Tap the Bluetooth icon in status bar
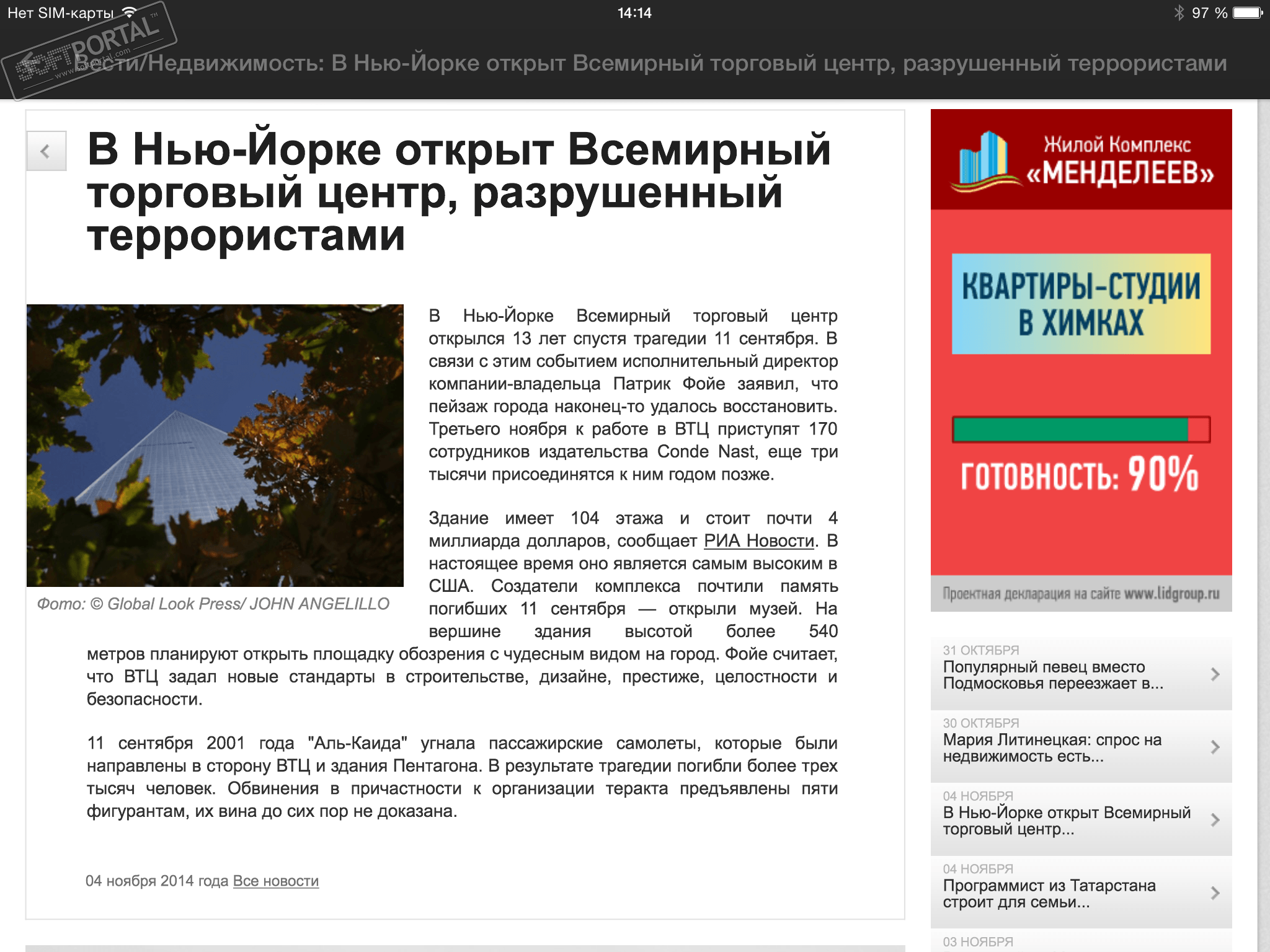Image resolution: width=1270 pixels, height=952 pixels. pos(1178,12)
